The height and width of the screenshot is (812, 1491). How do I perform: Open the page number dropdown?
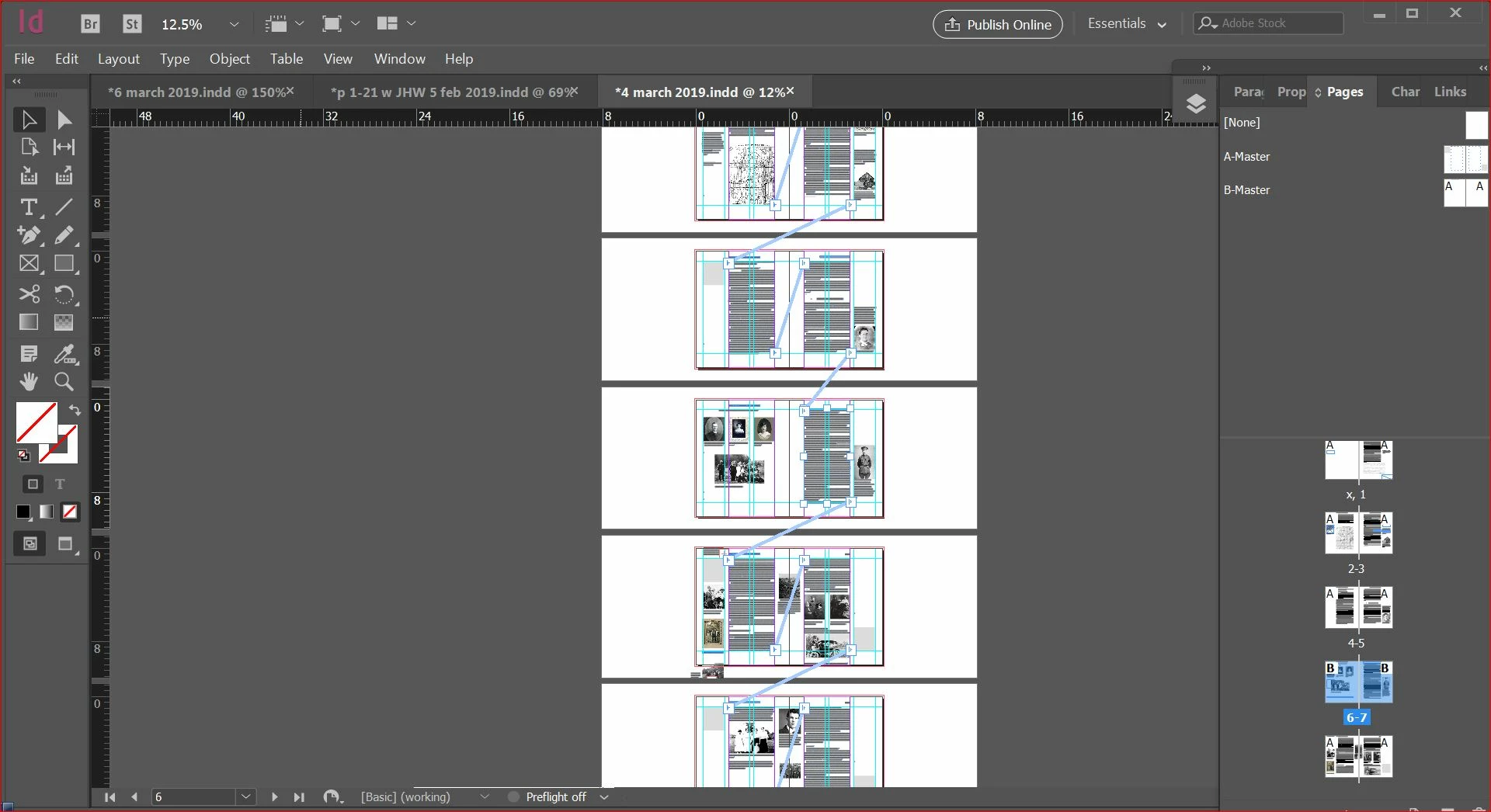(245, 797)
